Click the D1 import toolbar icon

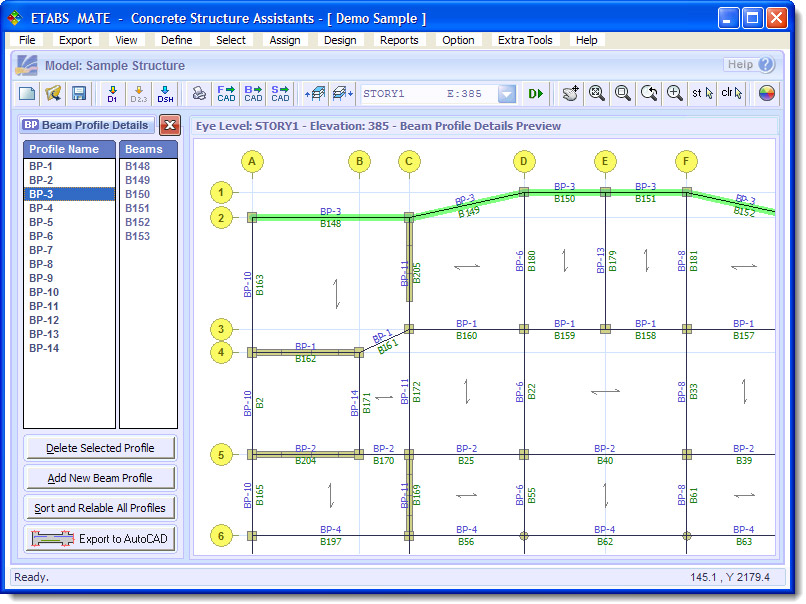(x=112, y=93)
